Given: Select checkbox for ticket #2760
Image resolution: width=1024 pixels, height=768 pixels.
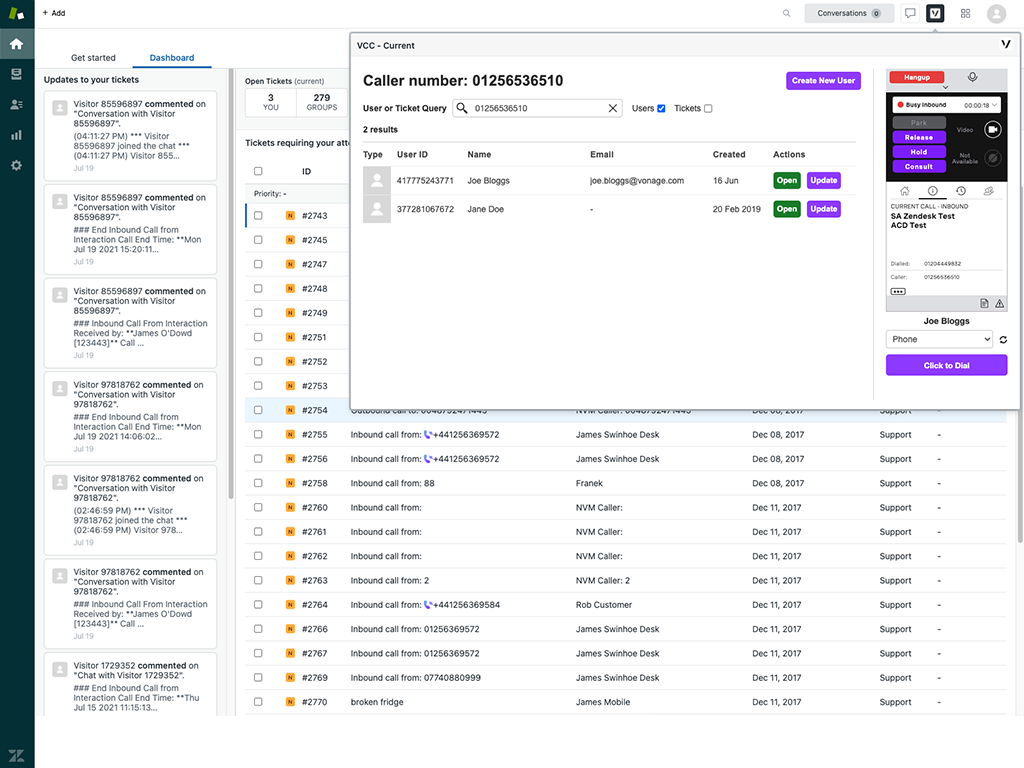Looking at the screenshot, I should click(x=258, y=508).
